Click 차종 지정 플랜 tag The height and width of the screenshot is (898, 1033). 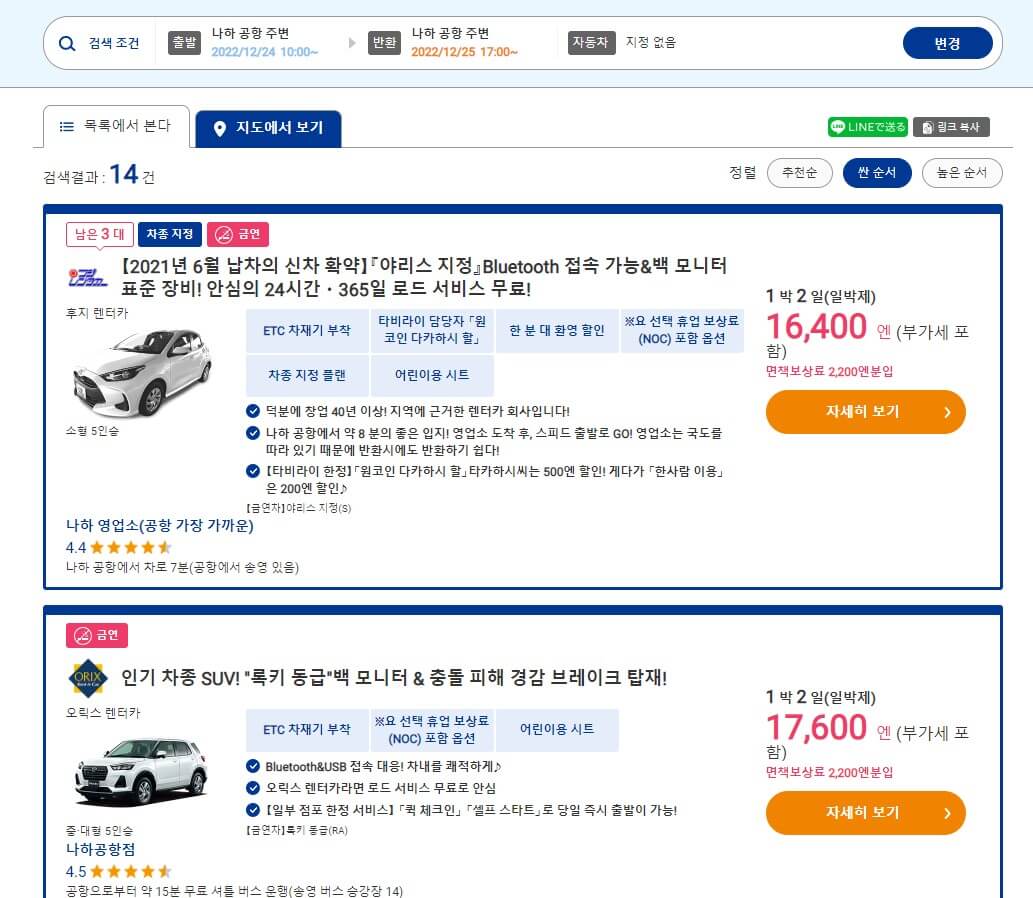coord(307,376)
